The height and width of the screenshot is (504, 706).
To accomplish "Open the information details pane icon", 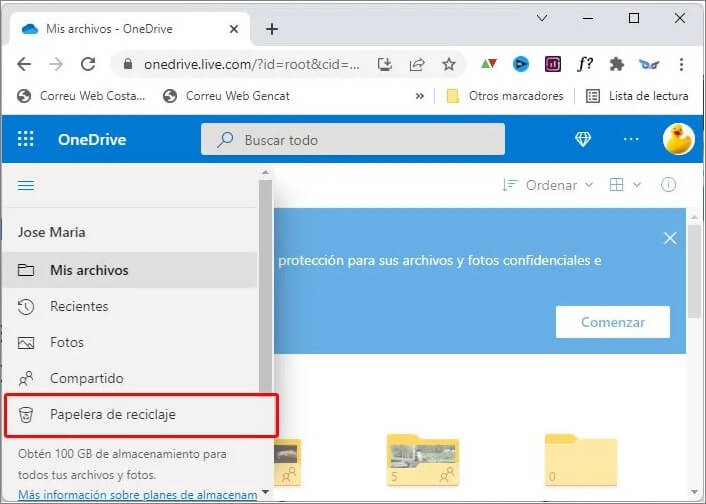I will (x=668, y=185).
